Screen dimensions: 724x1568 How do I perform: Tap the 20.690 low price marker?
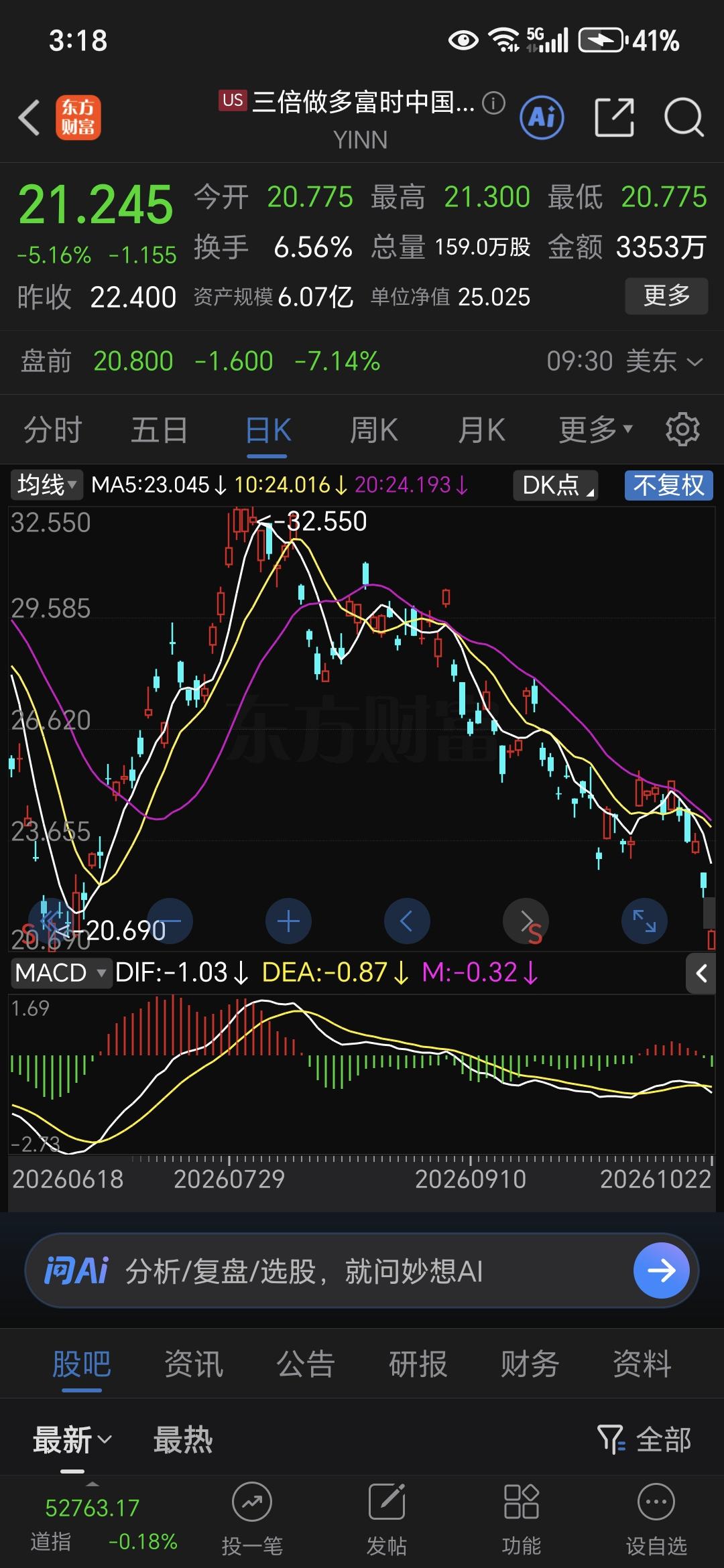(x=112, y=930)
